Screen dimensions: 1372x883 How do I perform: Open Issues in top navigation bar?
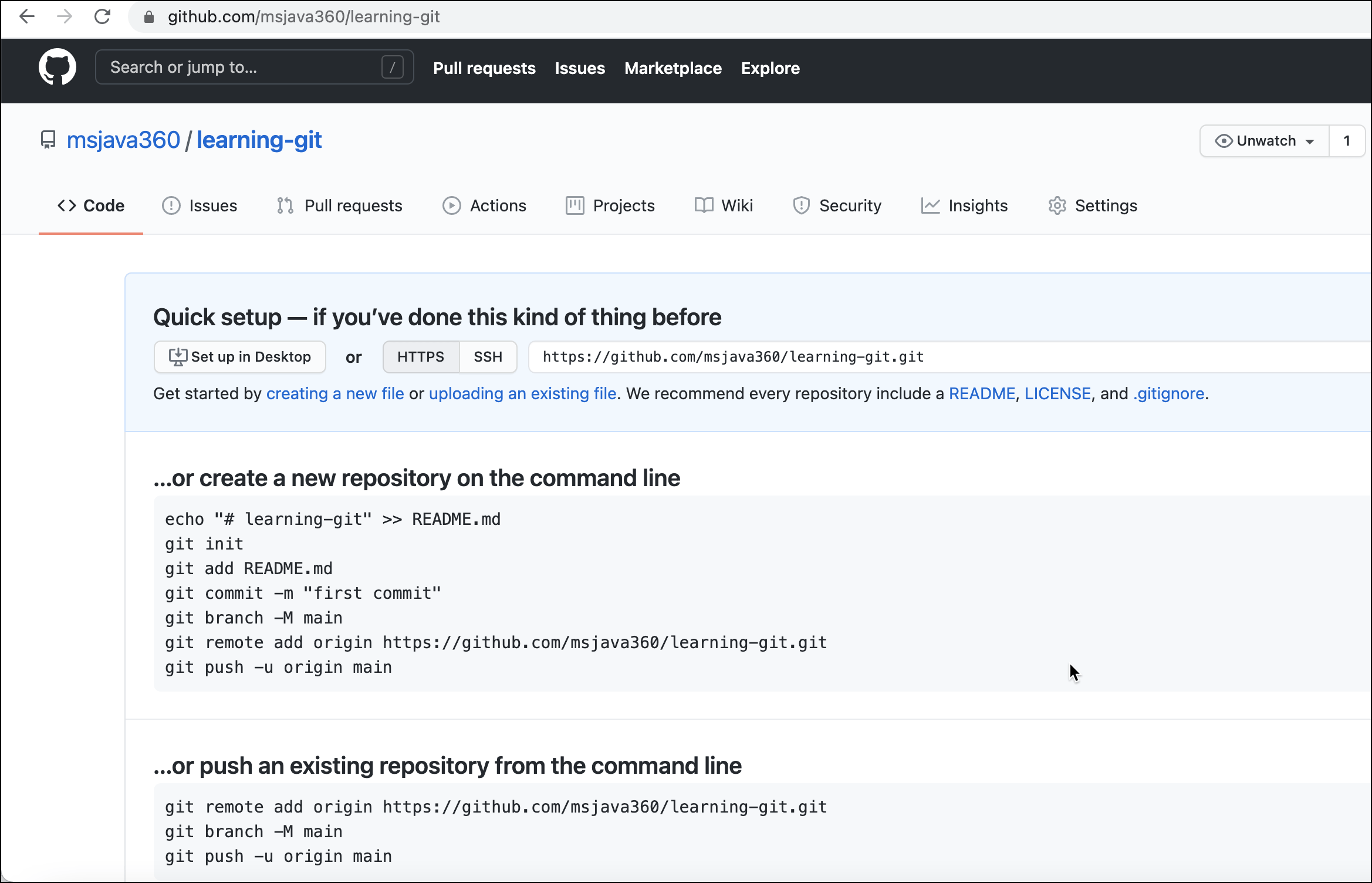click(x=580, y=68)
